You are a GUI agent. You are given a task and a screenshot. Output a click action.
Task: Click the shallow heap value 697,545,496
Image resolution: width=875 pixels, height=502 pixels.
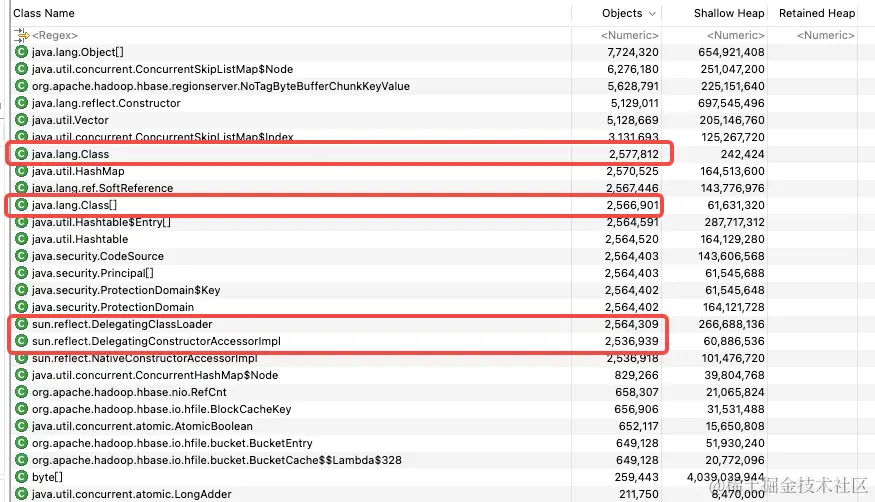(x=731, y=103)
